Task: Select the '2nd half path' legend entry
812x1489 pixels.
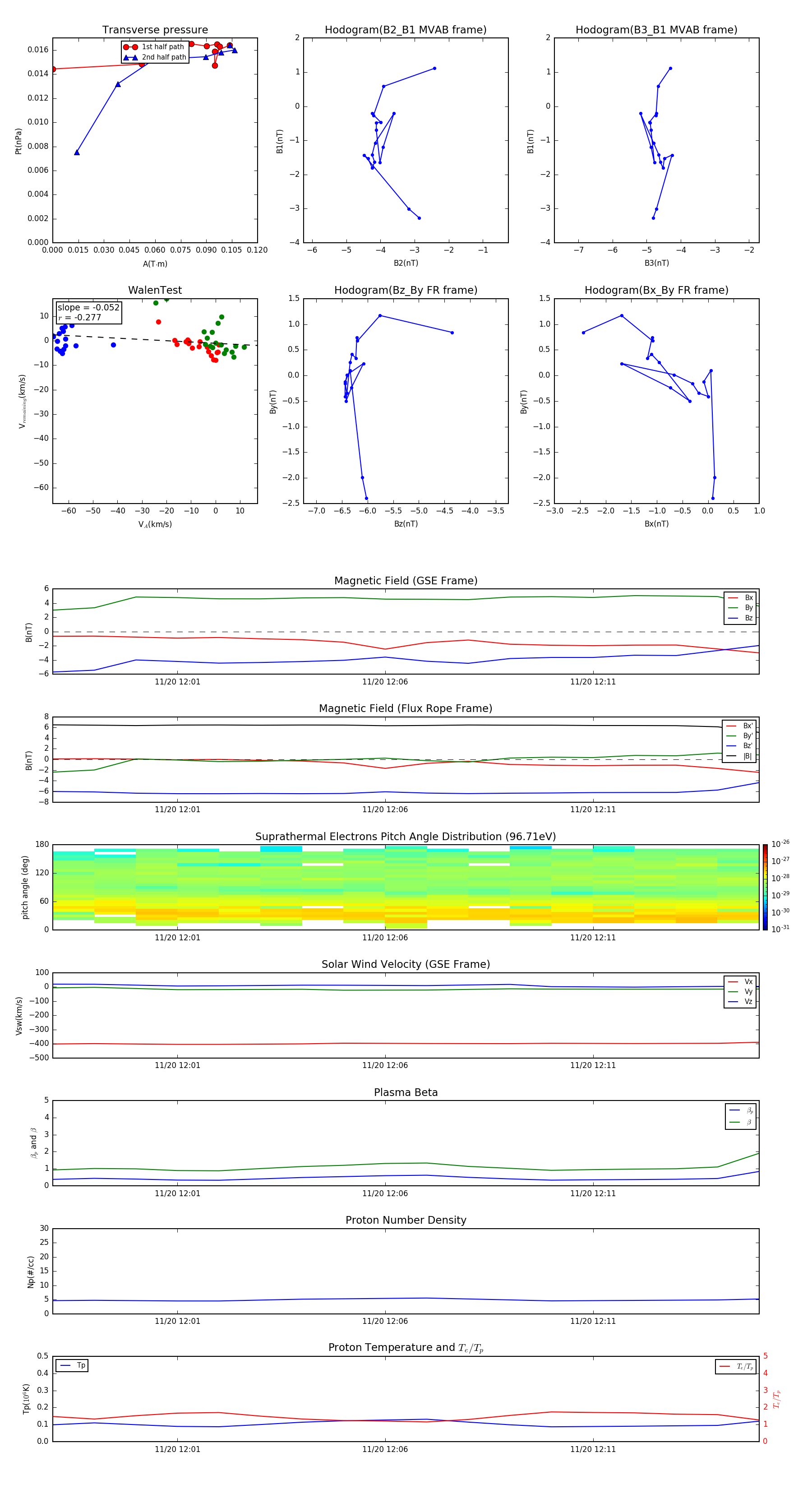Action: click(155, 57)
